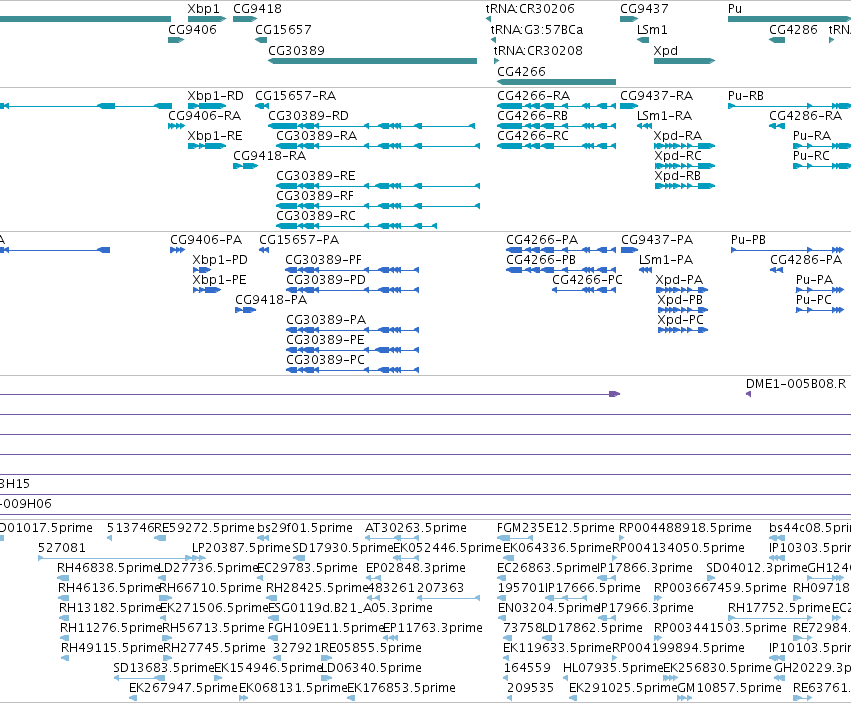Viewport: 851px width, 703px height.
Task: Click the CG9406-PA protein label
Action: (206, 239)
